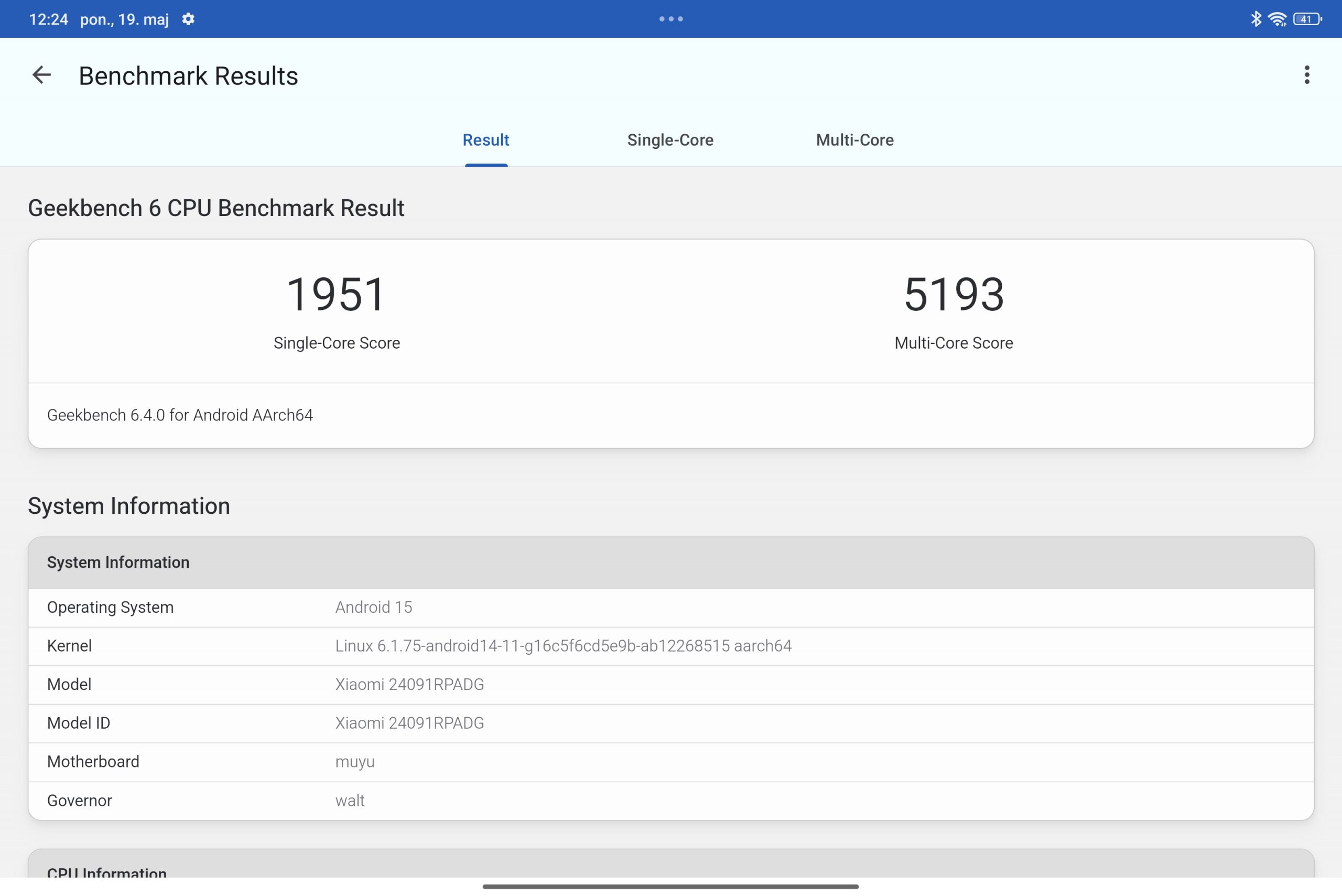Screen dimensions: 1342x896
Task: Tap the System Information table header
Action: [670, 563]
